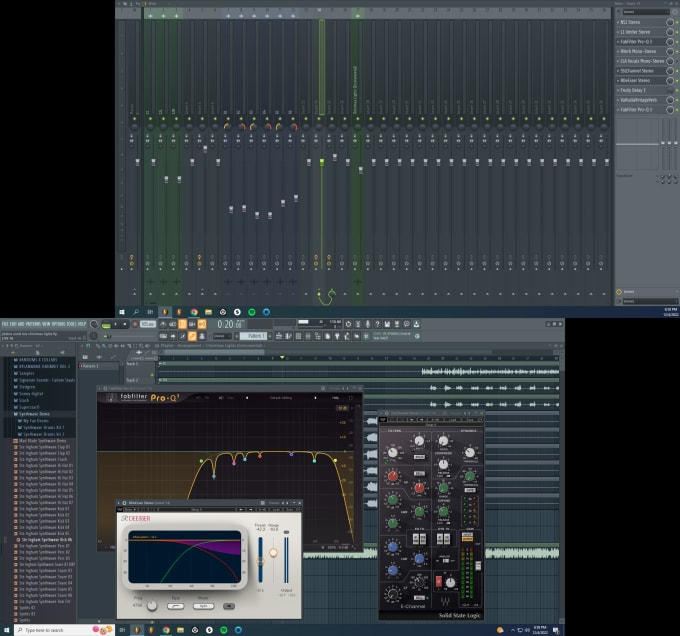Open the mixer view button
The width and height of the screenshot is (680, 636).
pyautogui.click(x=307, y=336)
